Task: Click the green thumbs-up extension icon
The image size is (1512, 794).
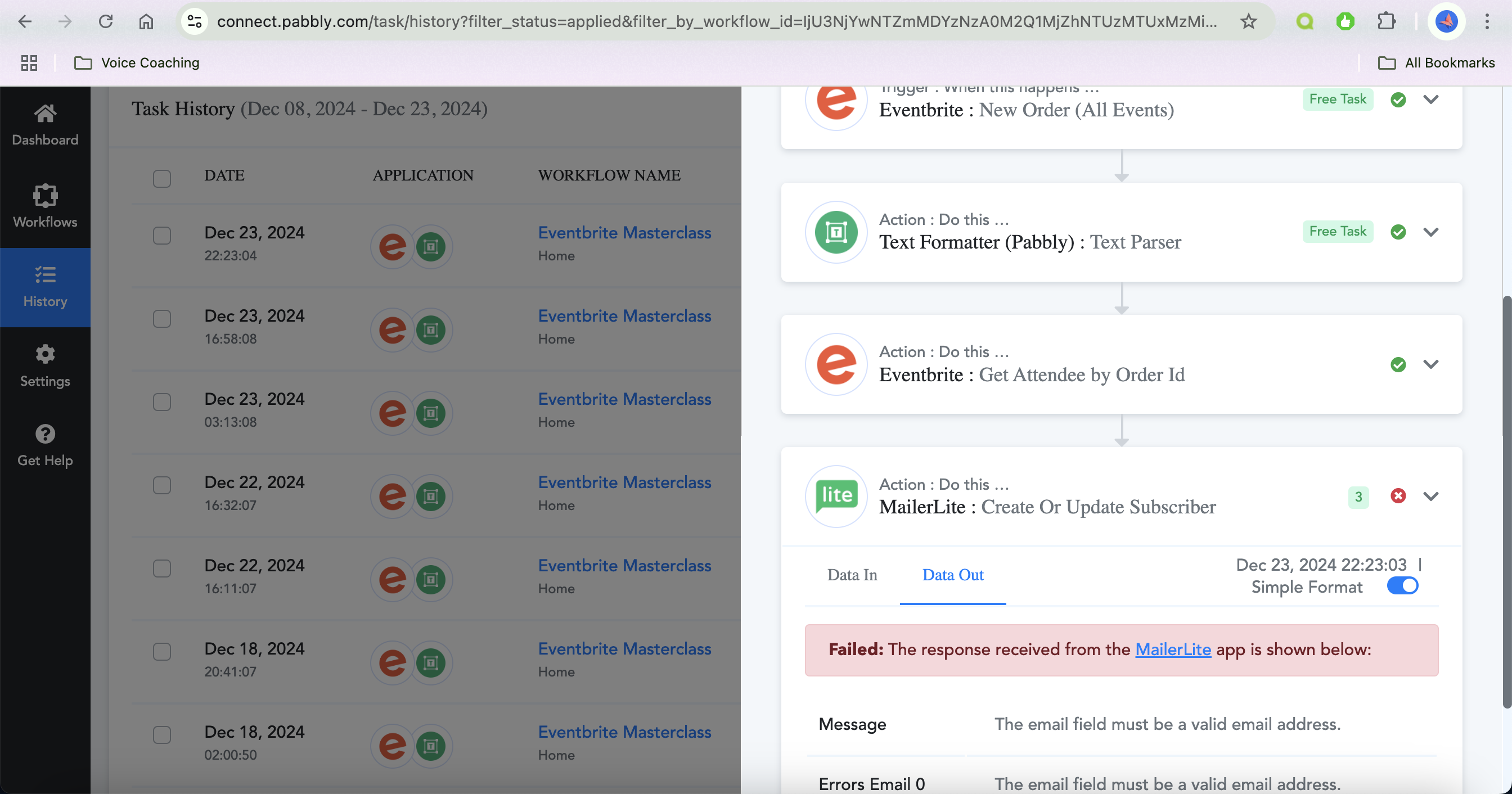Action: [1345, 22]
